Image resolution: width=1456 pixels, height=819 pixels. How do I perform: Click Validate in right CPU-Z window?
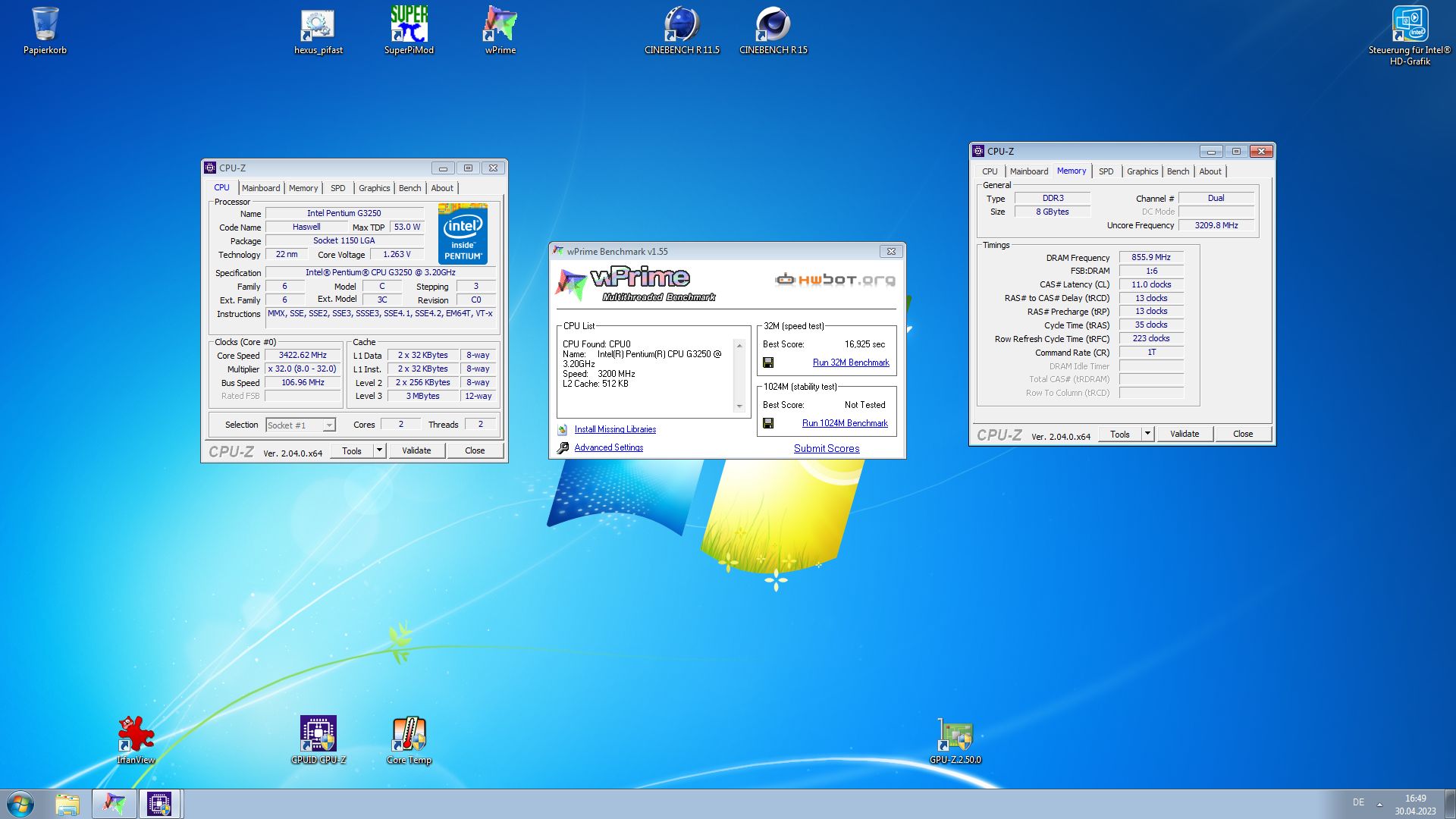tap(1185, 434)
